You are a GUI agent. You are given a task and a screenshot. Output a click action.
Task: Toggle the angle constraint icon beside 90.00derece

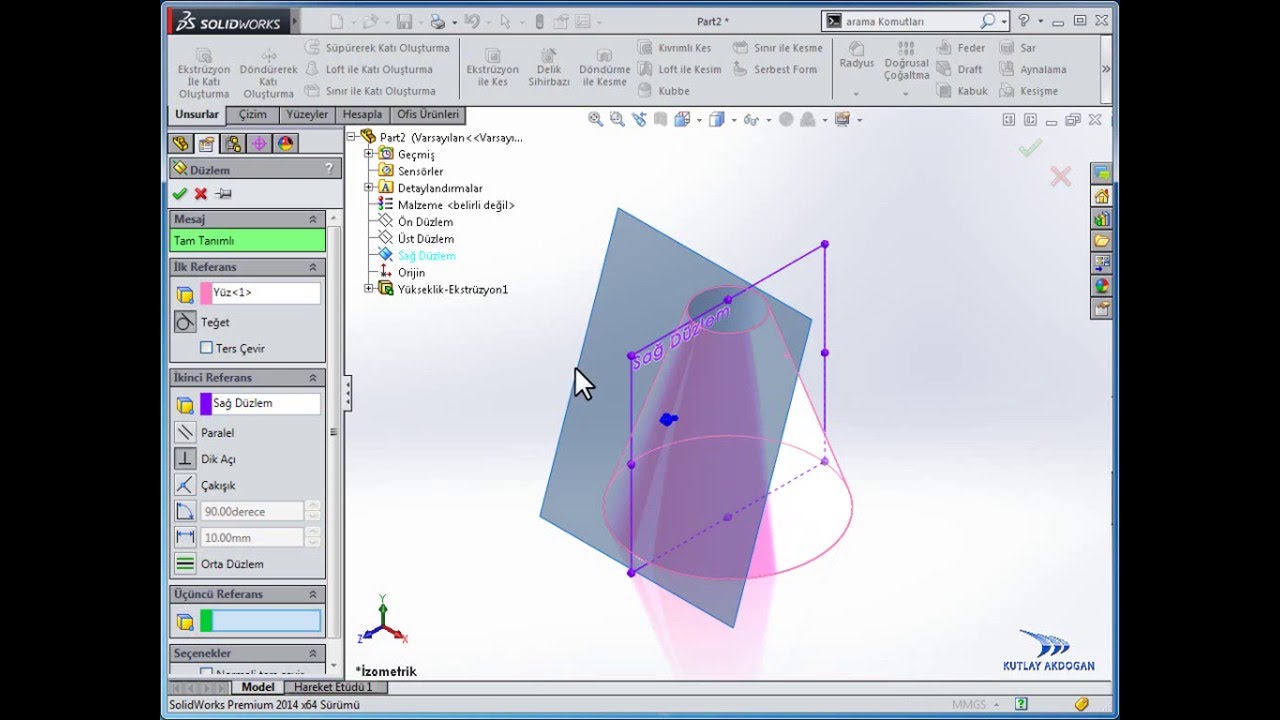[x=185, y=511]
